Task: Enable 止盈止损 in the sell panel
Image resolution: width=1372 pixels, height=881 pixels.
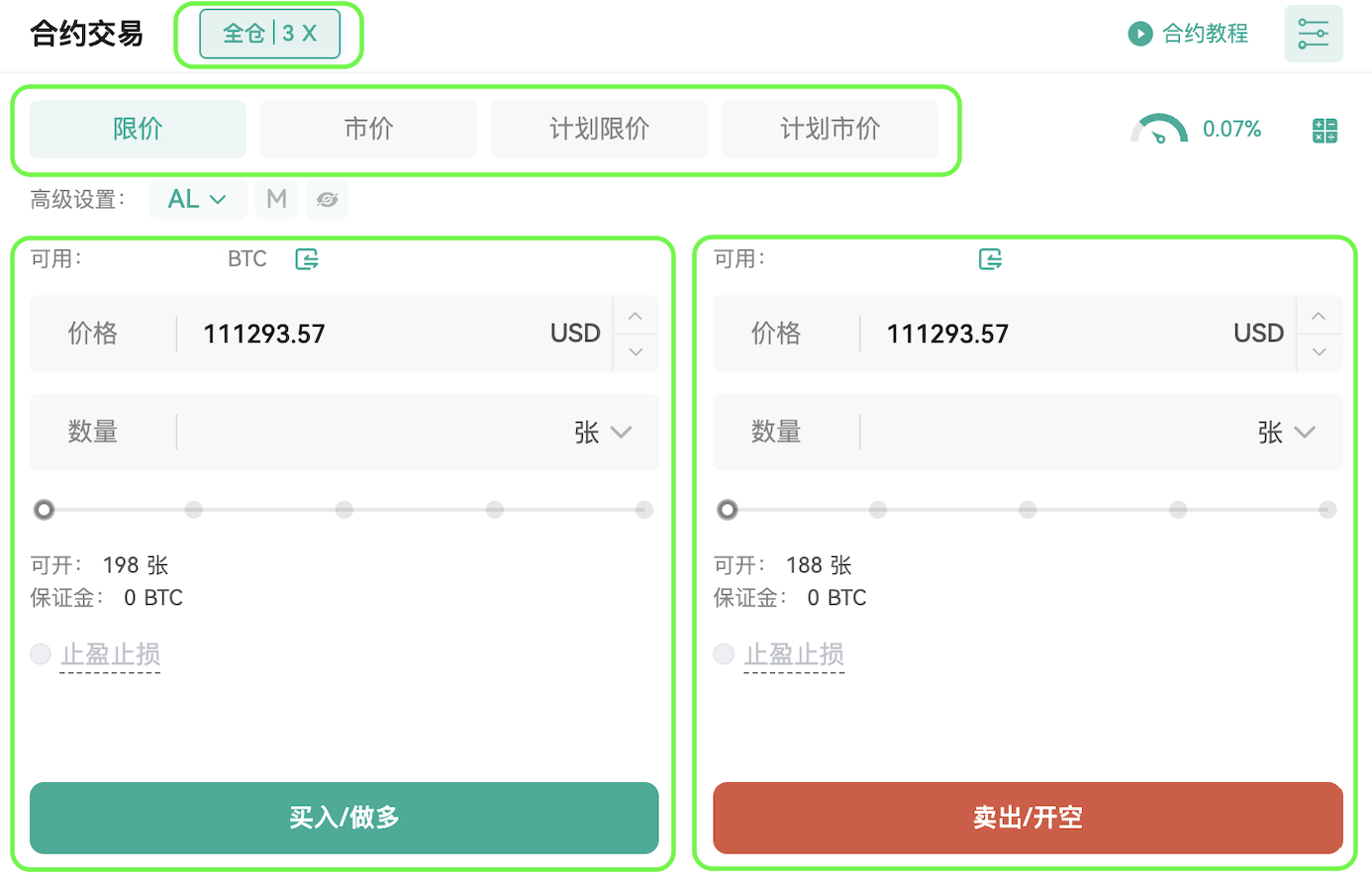Action: 724,654
